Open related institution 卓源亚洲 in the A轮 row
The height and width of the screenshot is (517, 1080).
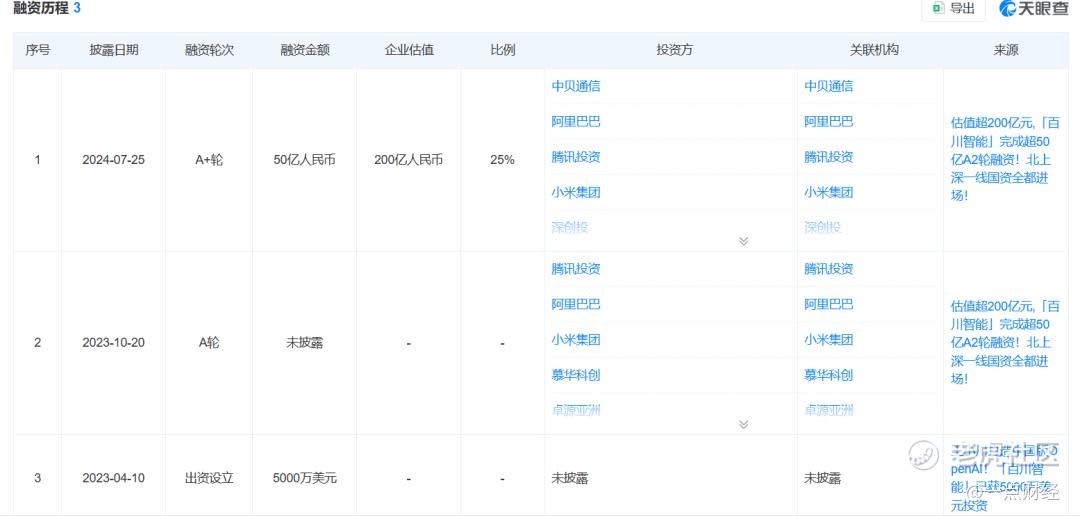tap(829, 410)
